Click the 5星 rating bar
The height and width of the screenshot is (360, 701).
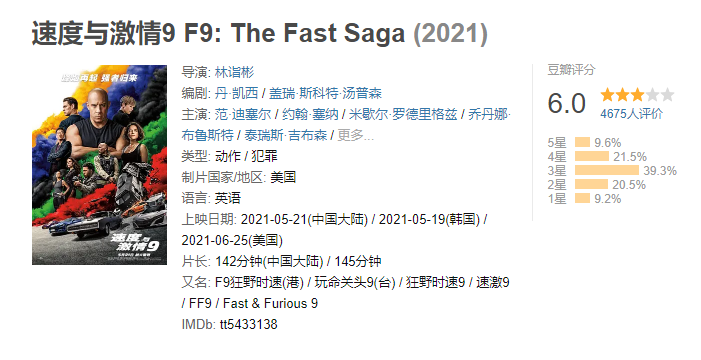(583, 143)
